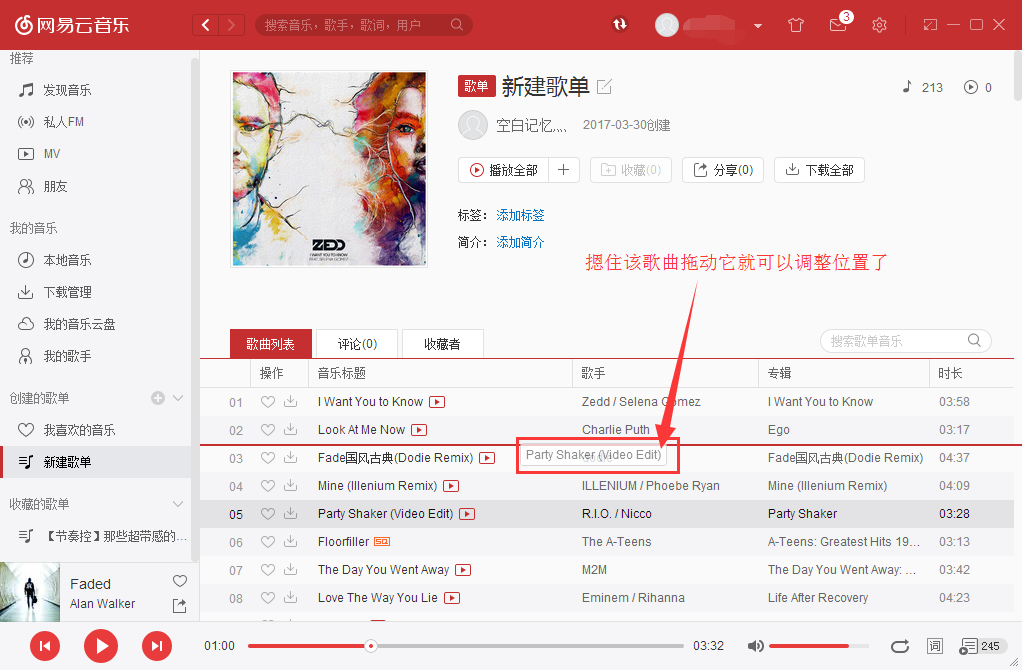The image size is (1022, 670).
Task: Switch to the 评论(0) tab
Action: point(356,343)
